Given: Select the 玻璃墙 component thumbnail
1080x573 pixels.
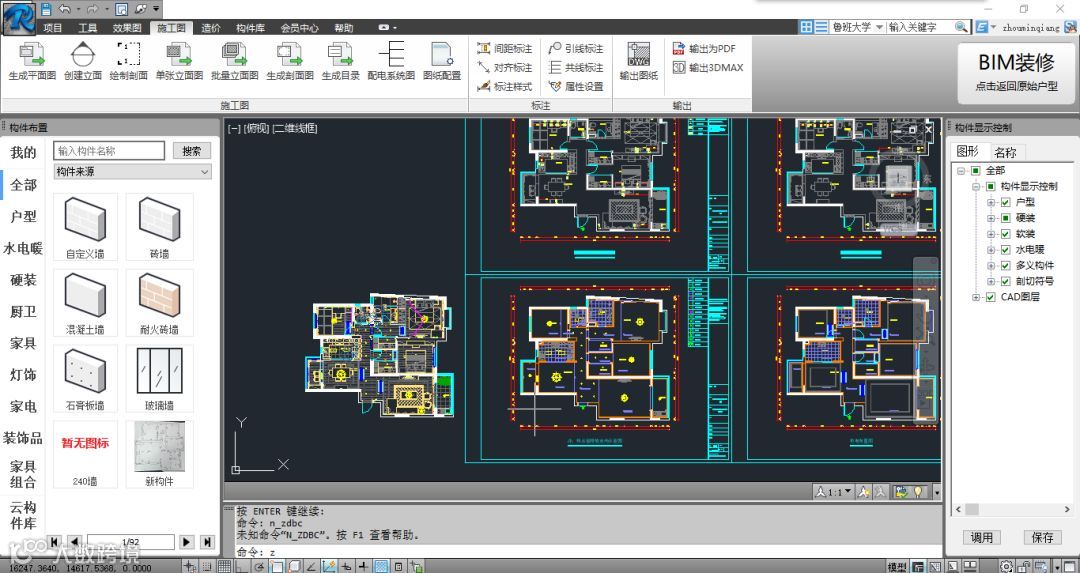Looking at the screenshot, I should (x=159, y=378).
